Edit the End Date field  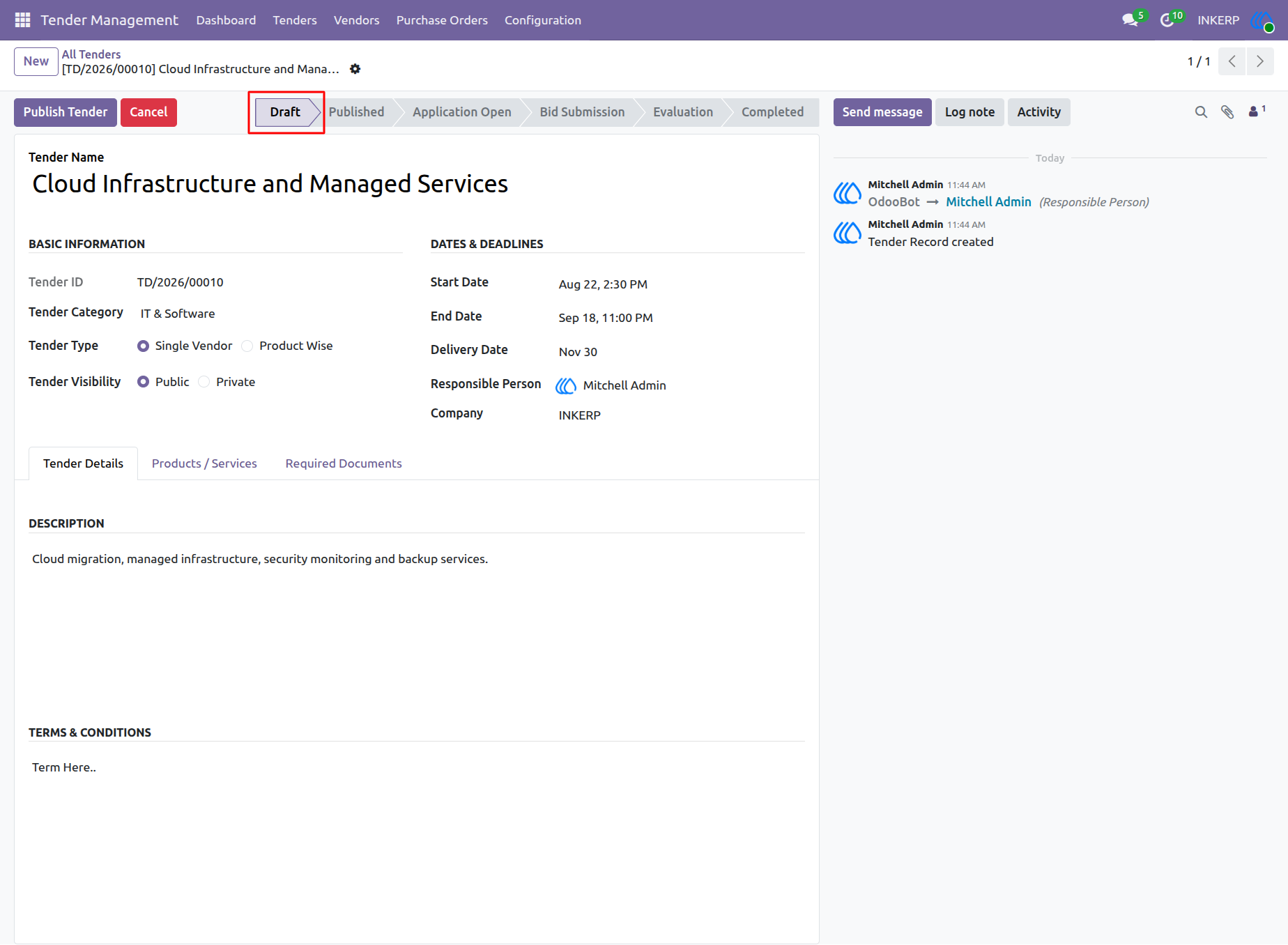[680, 318]
